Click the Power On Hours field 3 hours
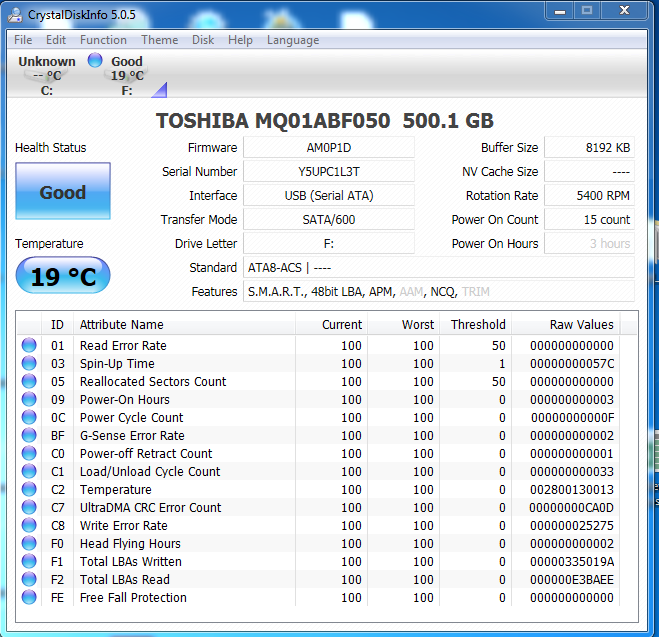The width and height of the screenshot is (659, 637). coord(589,243)
